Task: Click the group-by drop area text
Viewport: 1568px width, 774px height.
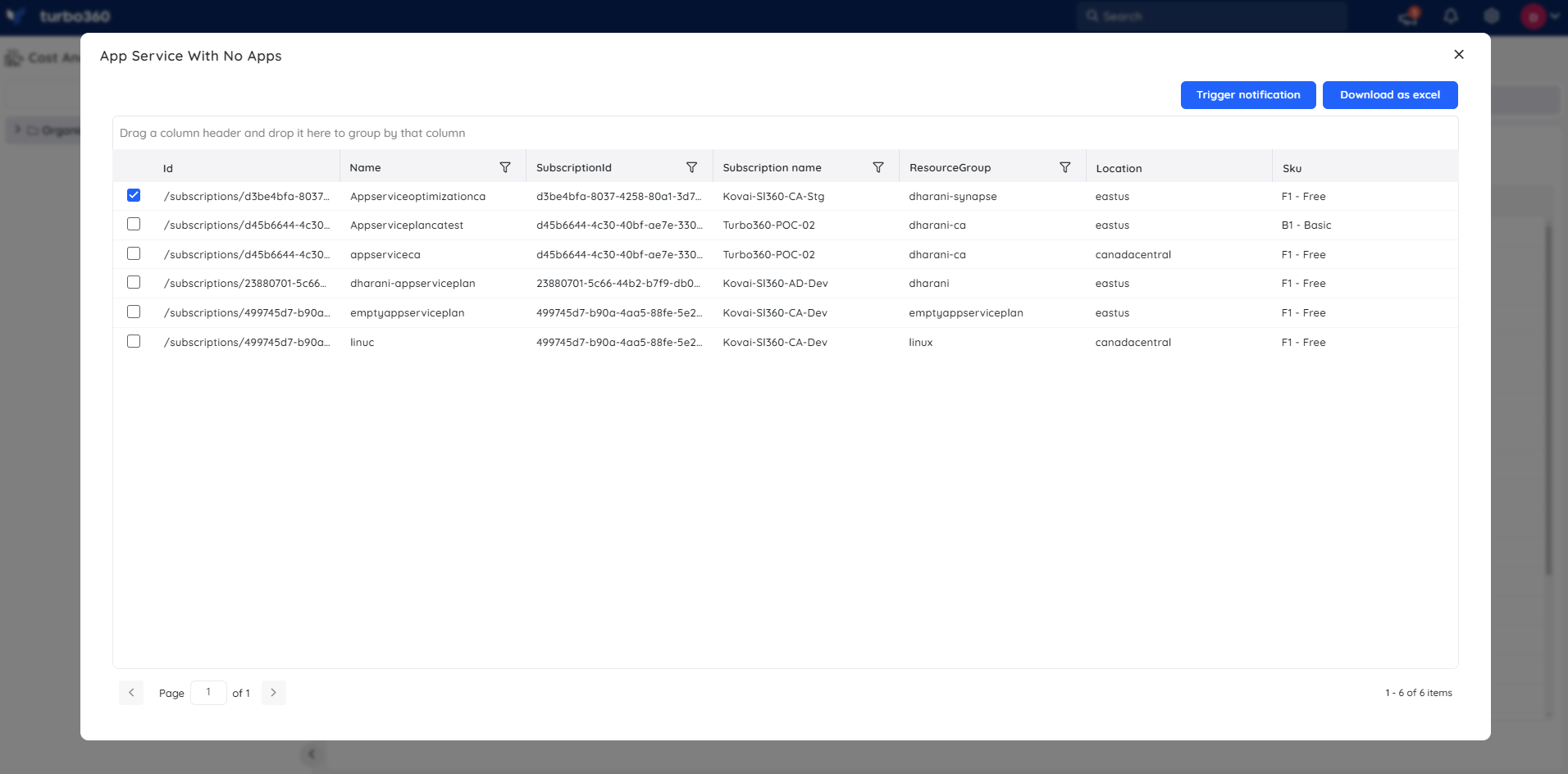Action: (292, 133)
